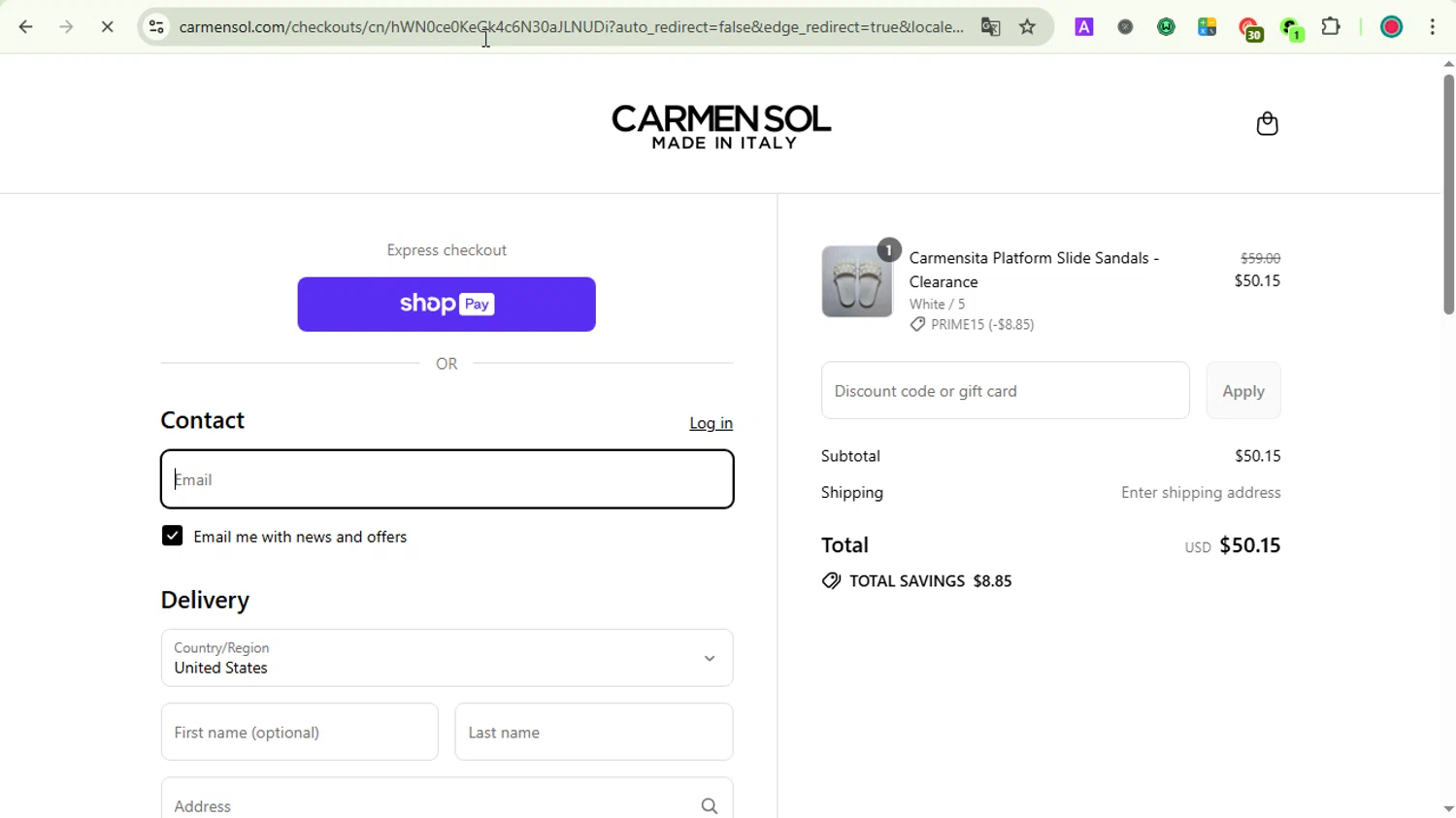1456x818 pixels.
Task: Click the Carmensita Platform Slide Sandals title
Action: pos(1034,270)
